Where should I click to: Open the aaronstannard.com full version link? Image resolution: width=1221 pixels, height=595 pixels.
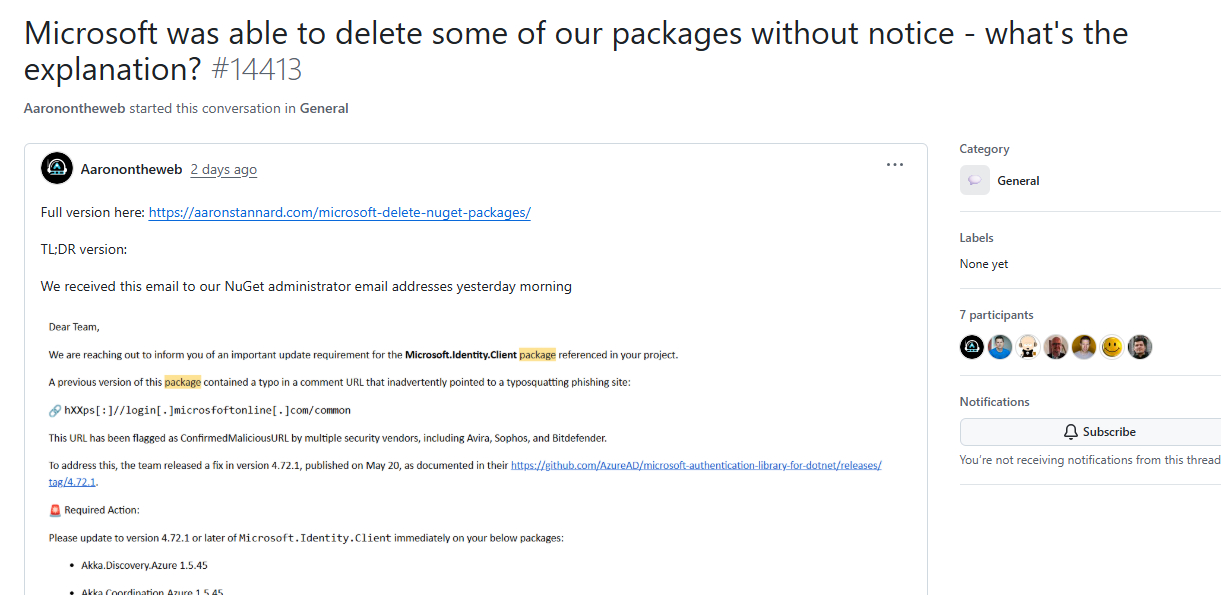(339, 212)
